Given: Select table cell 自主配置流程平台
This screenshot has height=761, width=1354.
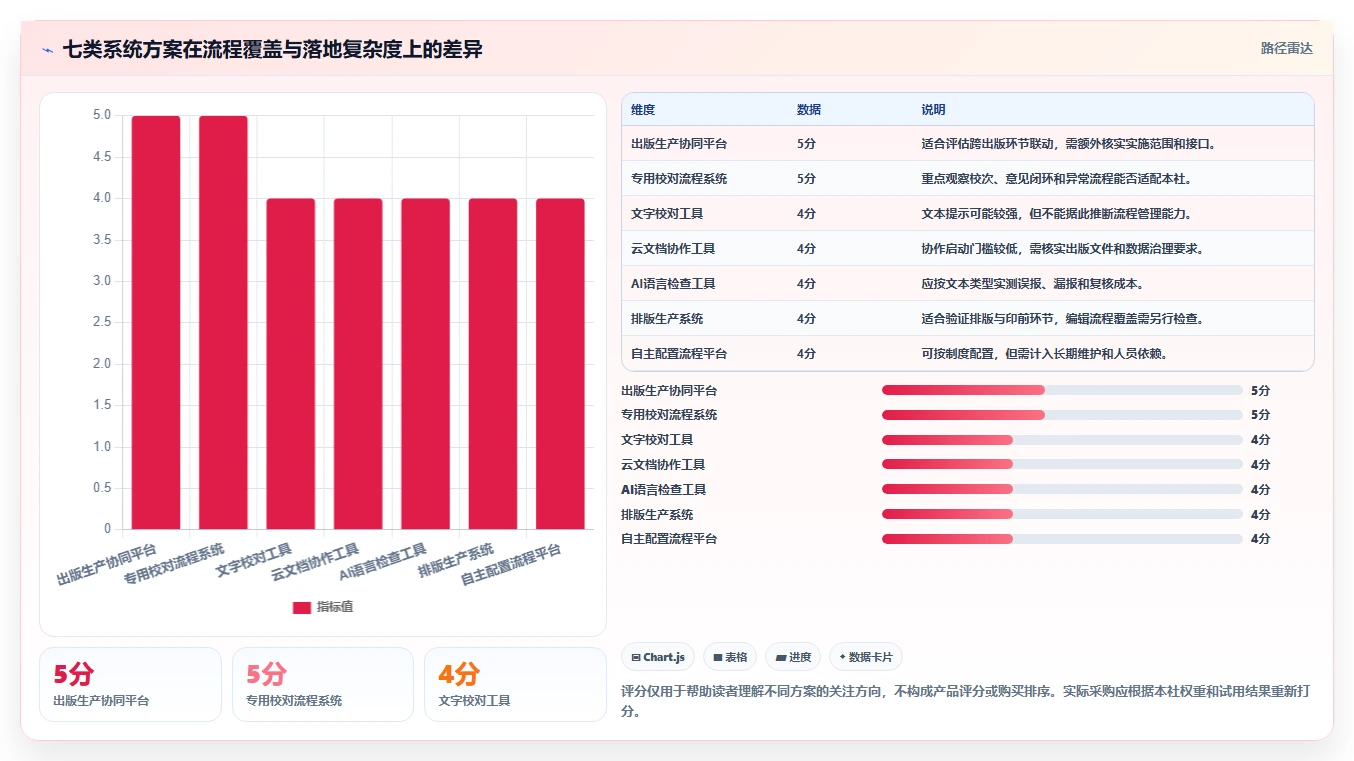Looking at the screenshot, I should click(679, 354).
